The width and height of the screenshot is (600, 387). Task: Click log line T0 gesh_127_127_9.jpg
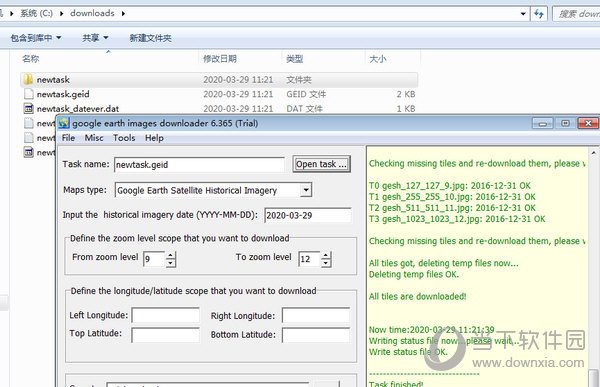point(450,186)
